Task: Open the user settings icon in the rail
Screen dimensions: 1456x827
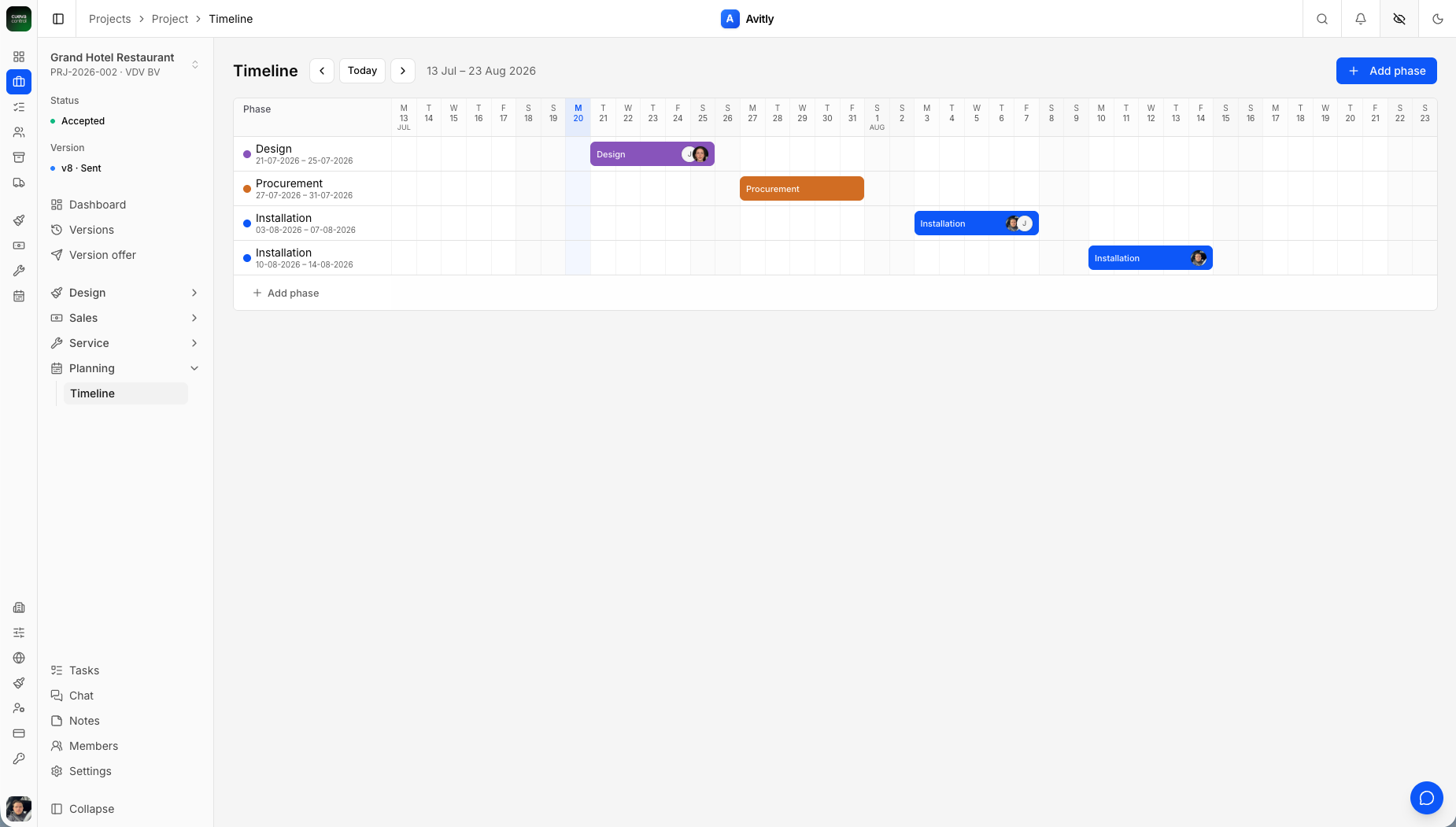Action: [x=19, y=708]
